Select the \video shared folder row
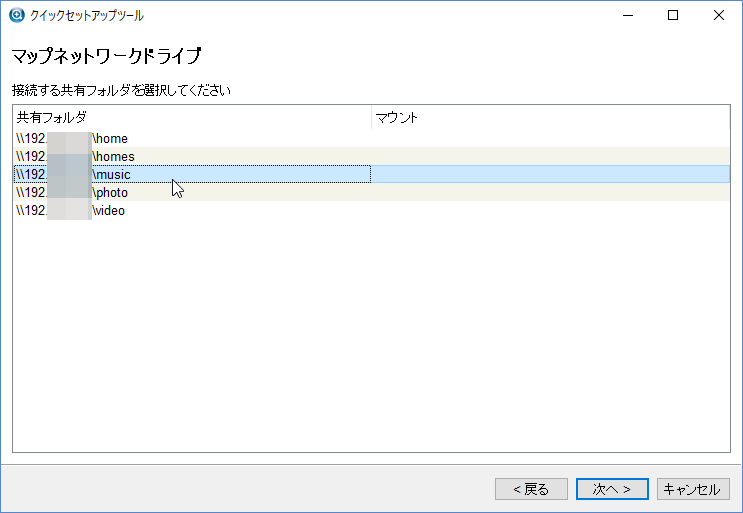Screen dimensions: 743x513 point(372,210)
